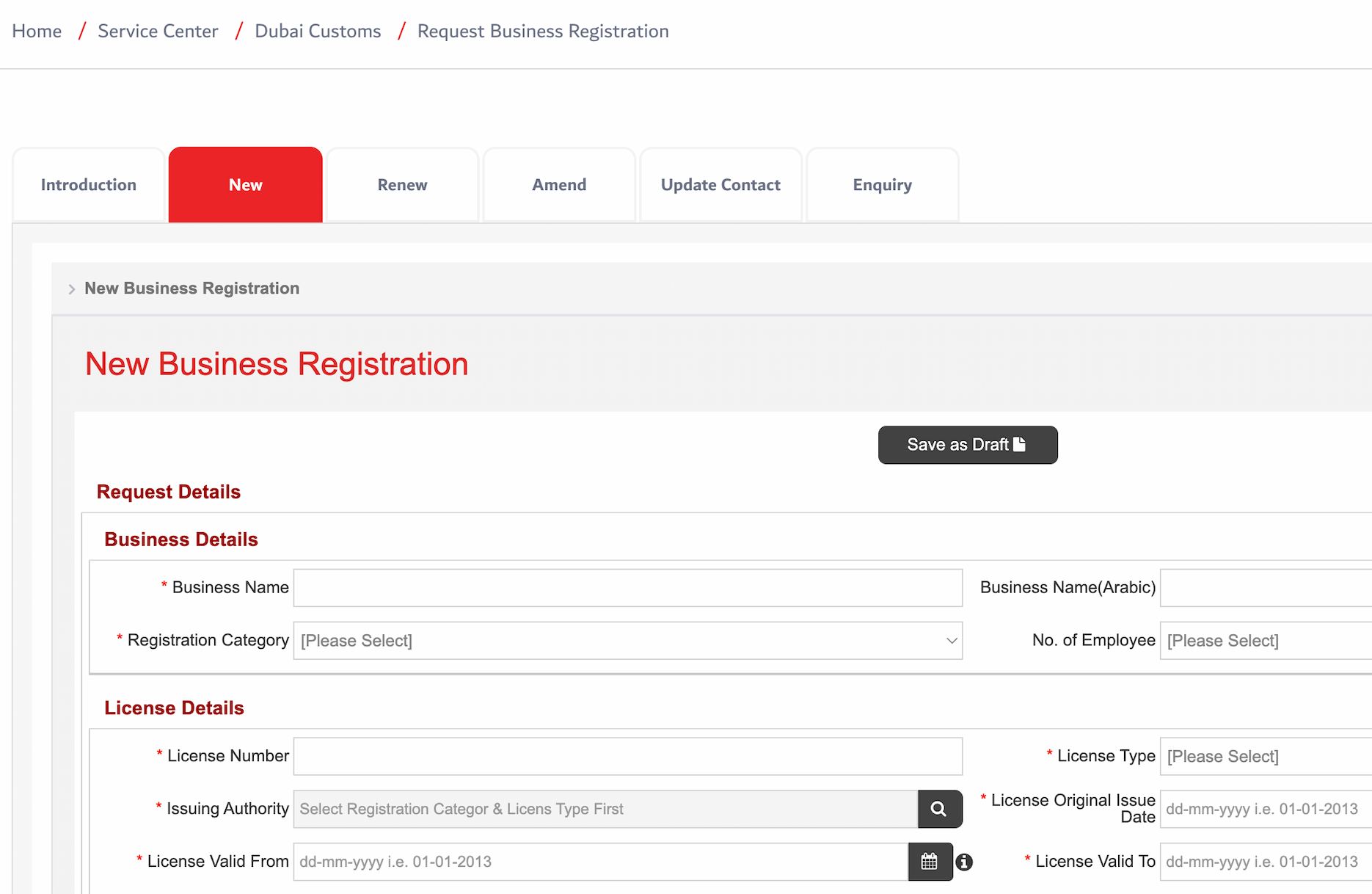The height and width of the screenshot is (894, 1372).
Task: Open the Dubai Customs breadcrumb link
Action: pos(318,31)
